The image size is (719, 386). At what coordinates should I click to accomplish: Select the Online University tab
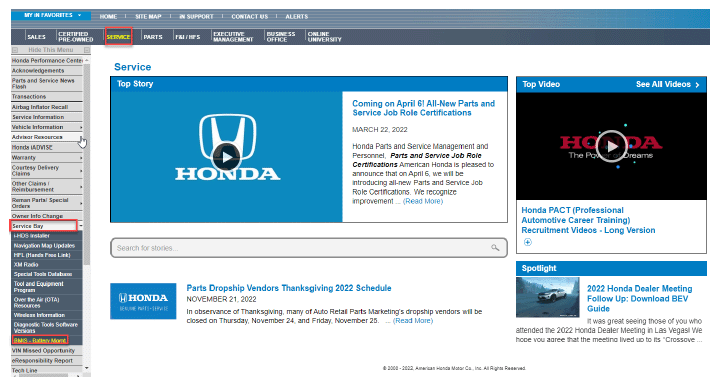click(325, 37)
